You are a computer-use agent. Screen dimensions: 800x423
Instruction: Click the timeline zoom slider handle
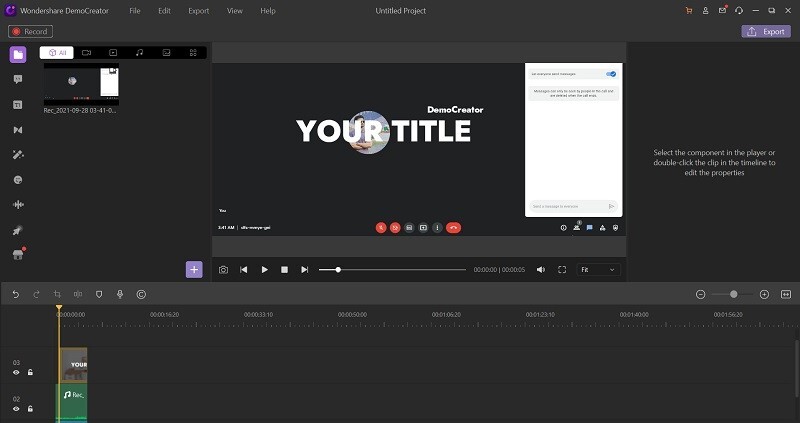click(x=733, y=294)
